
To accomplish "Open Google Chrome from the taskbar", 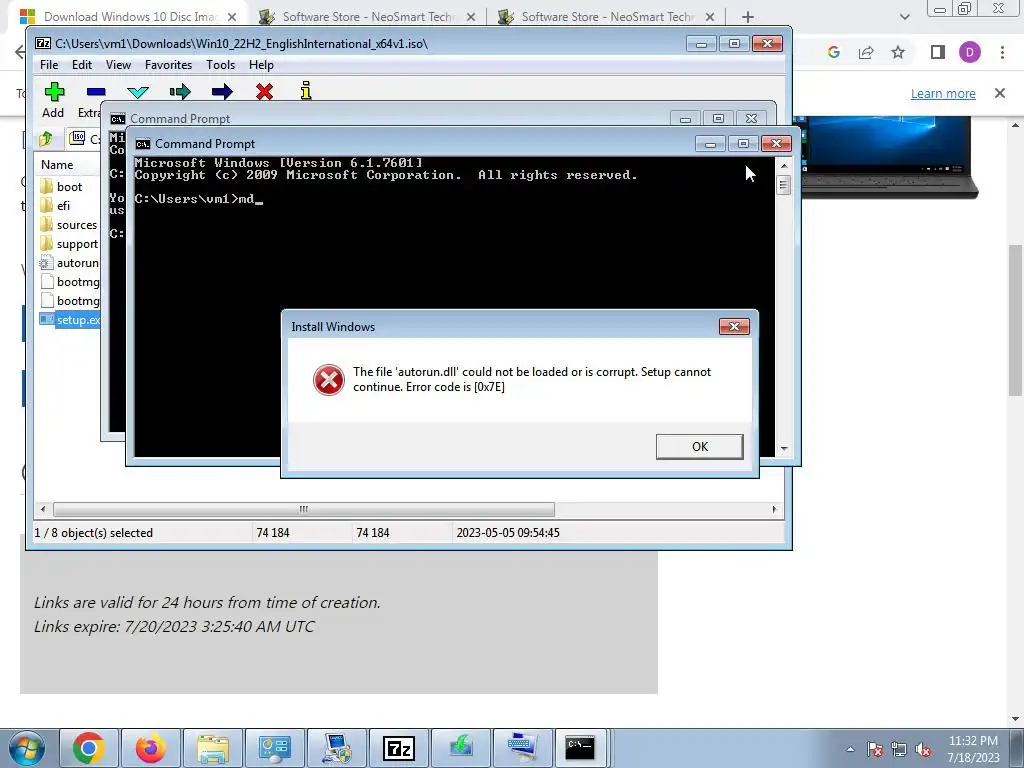I will 89,748.
